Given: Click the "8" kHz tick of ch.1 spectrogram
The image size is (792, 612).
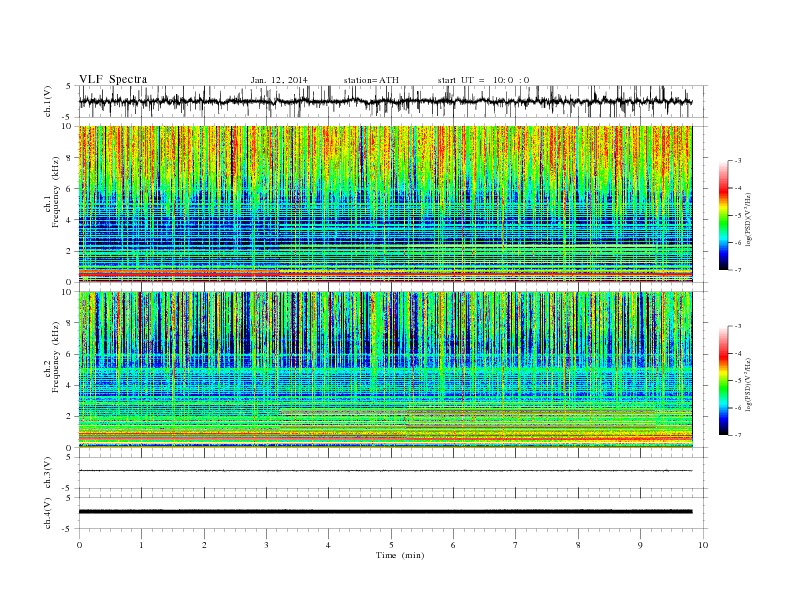Looking at the screenshot, I should 69,158.
